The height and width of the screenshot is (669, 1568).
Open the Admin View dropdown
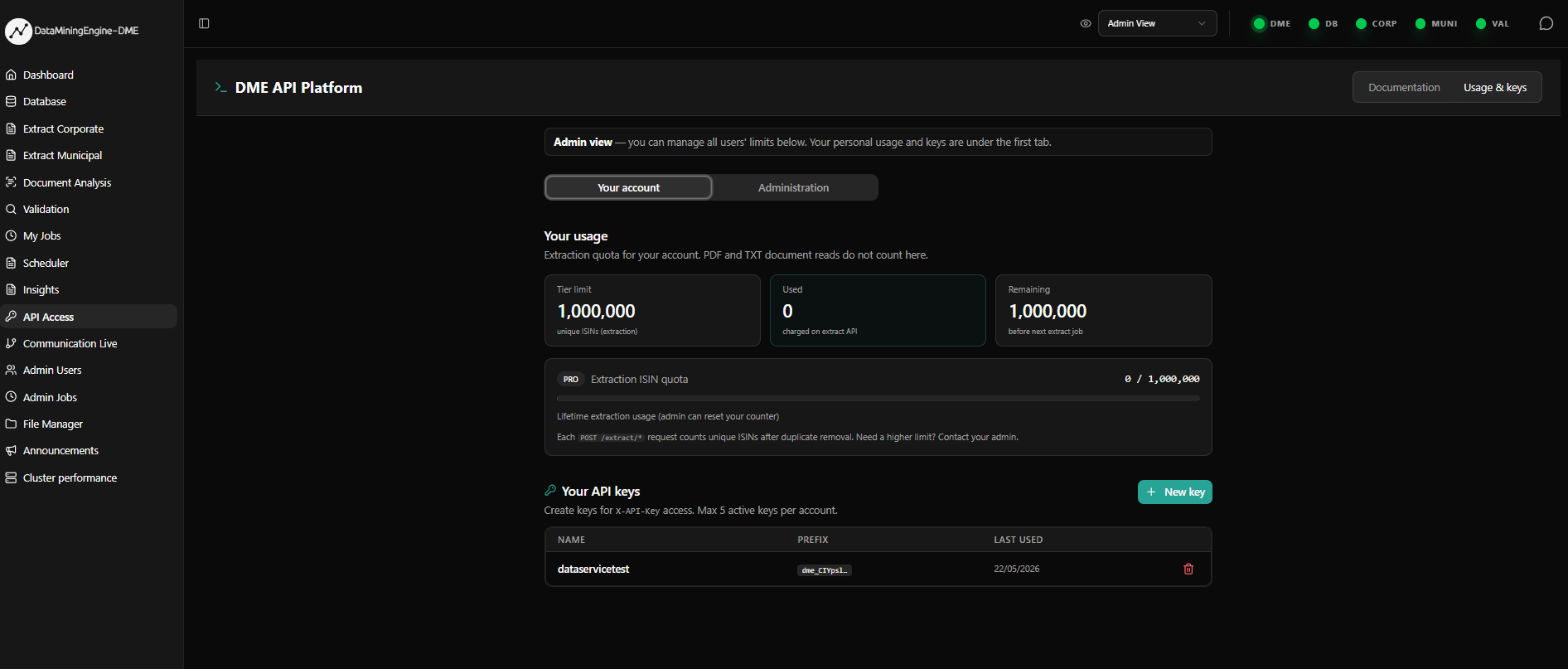(1157, 23)
